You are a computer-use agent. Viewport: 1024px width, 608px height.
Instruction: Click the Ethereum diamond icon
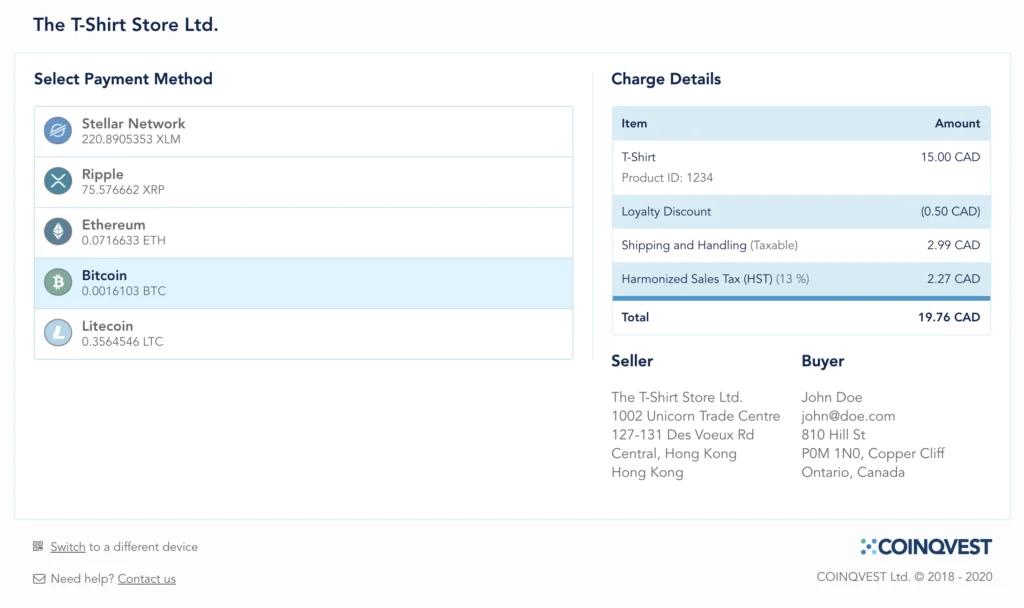pyautogui.click(x=58, y=231)
